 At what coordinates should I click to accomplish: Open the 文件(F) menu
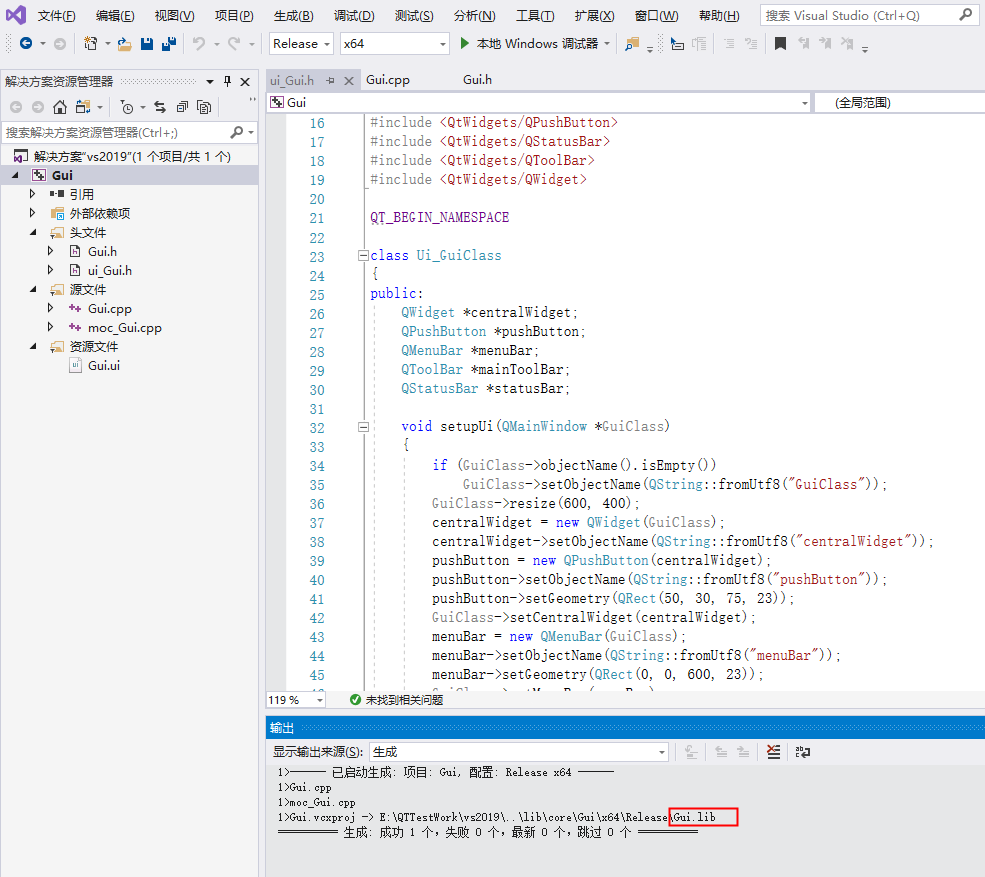click(56, 16)
